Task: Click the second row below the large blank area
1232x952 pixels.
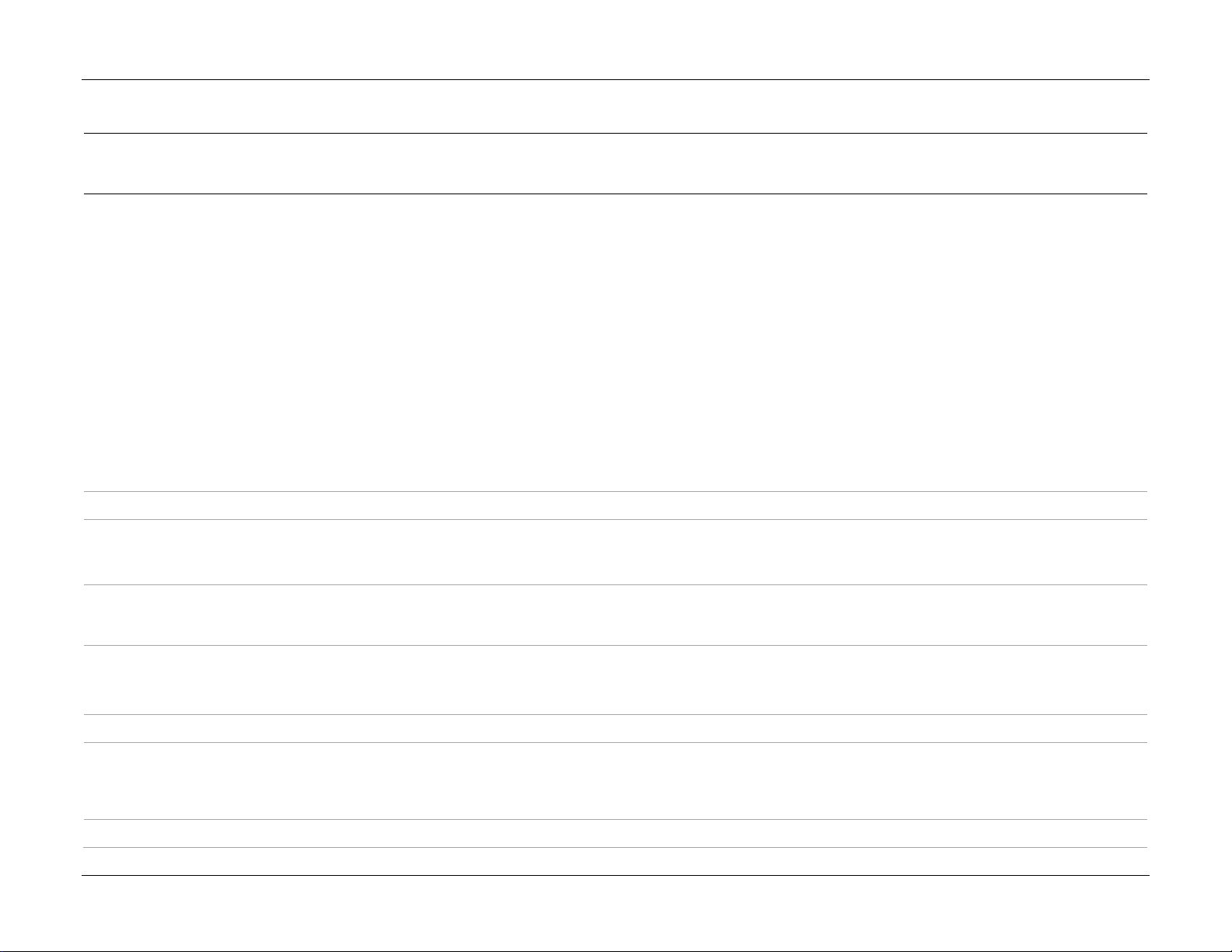Action: click(616, 552)
